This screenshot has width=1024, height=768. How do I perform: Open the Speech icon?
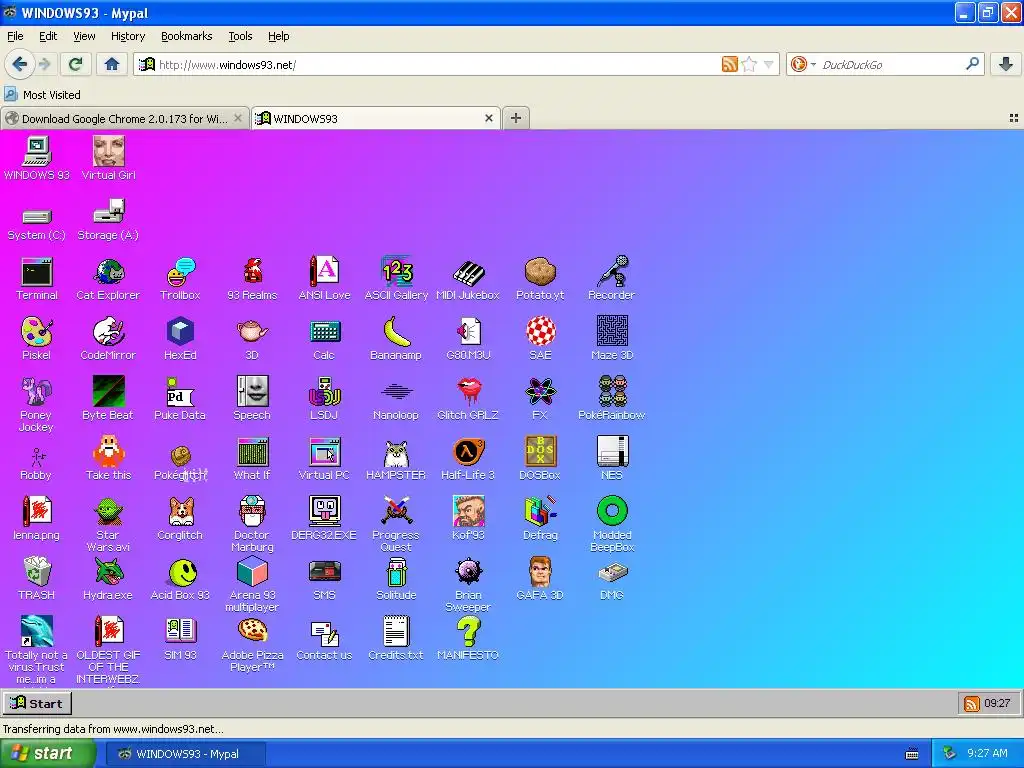pyautogui.click(x=252, y=399)
